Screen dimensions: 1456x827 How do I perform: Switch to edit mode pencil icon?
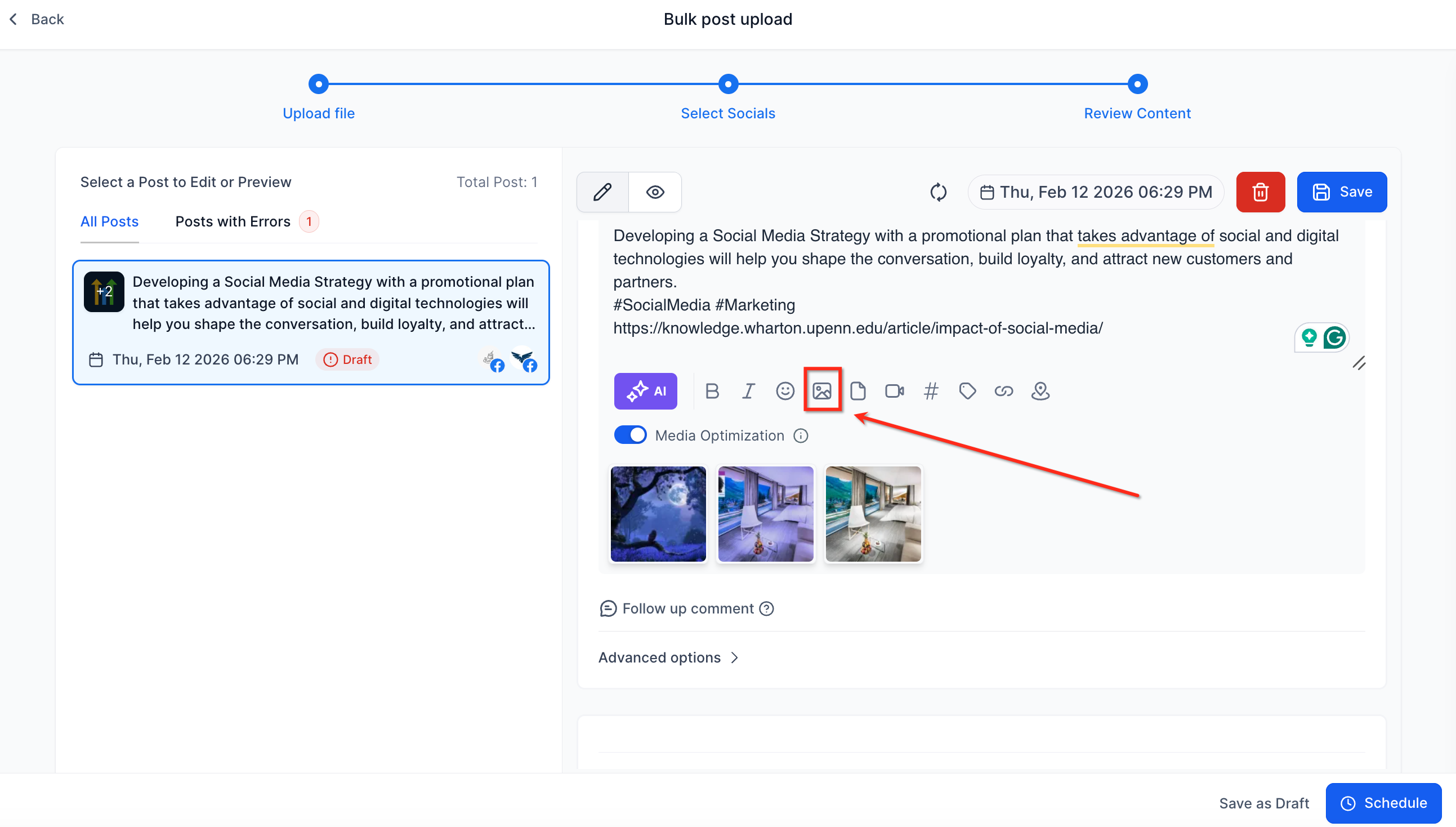pos(602,192)
